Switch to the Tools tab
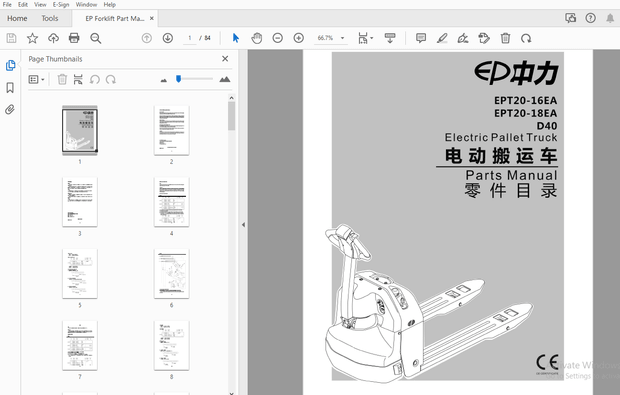The height and width of the screenshot is (395, 620). 50,18
